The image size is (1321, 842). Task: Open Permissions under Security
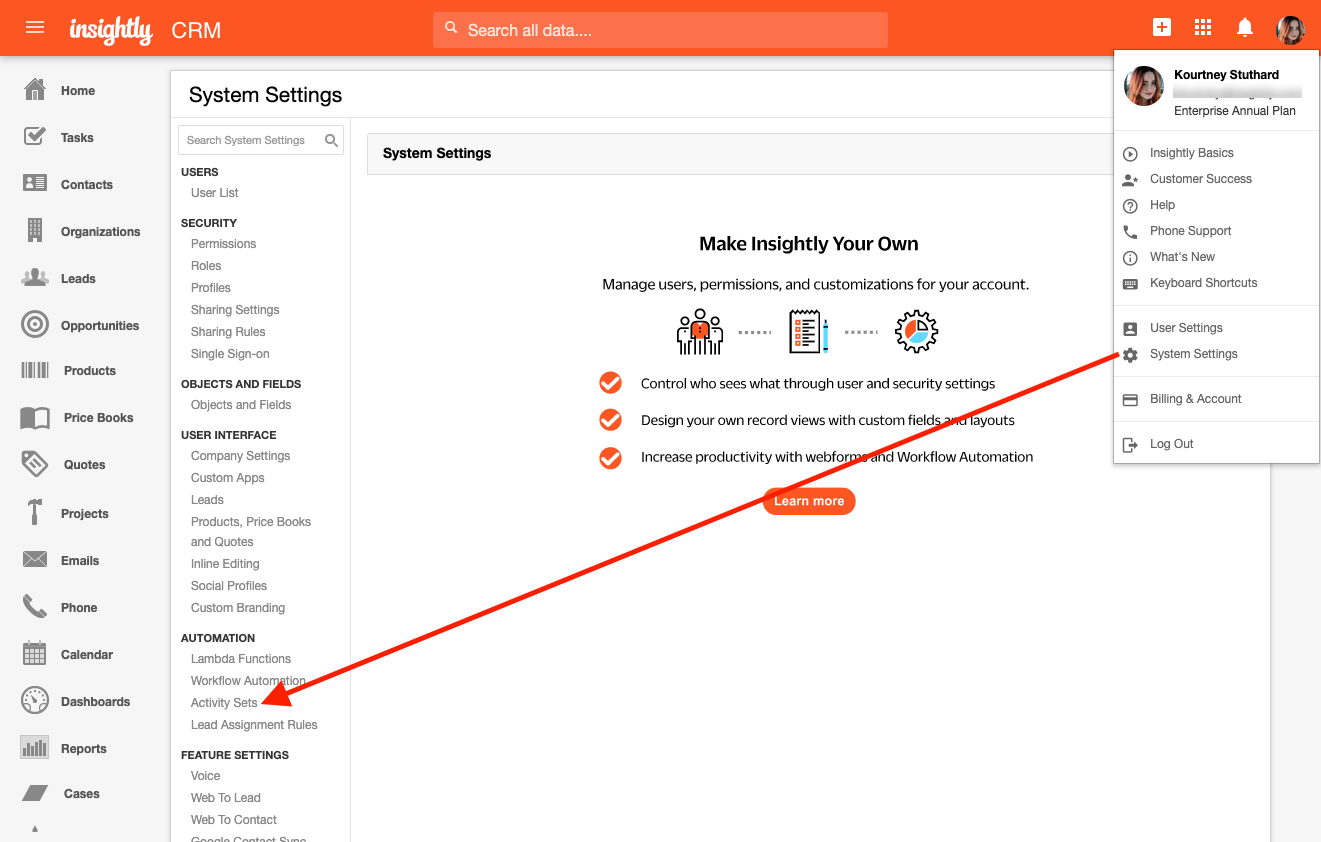point(224,244)
